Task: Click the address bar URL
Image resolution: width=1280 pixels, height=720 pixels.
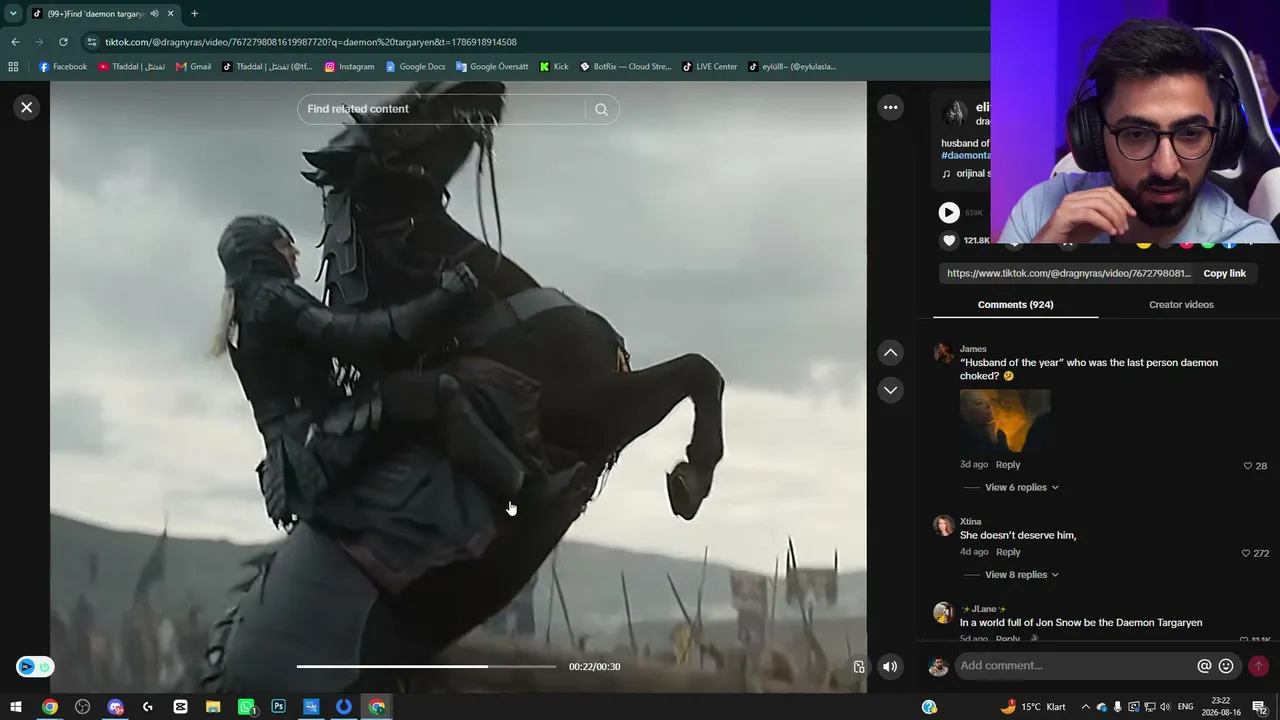Action: point(311,42)
